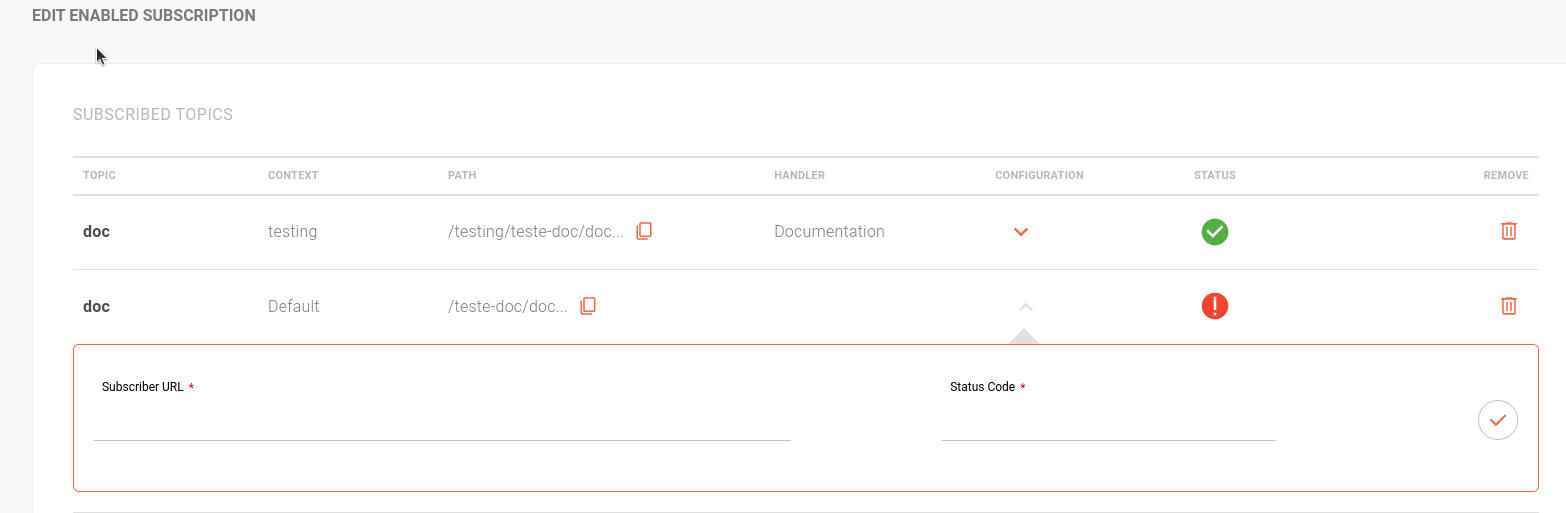1566x513 pixels.
Task: Select the Context column header
Action: click(293, 175)
